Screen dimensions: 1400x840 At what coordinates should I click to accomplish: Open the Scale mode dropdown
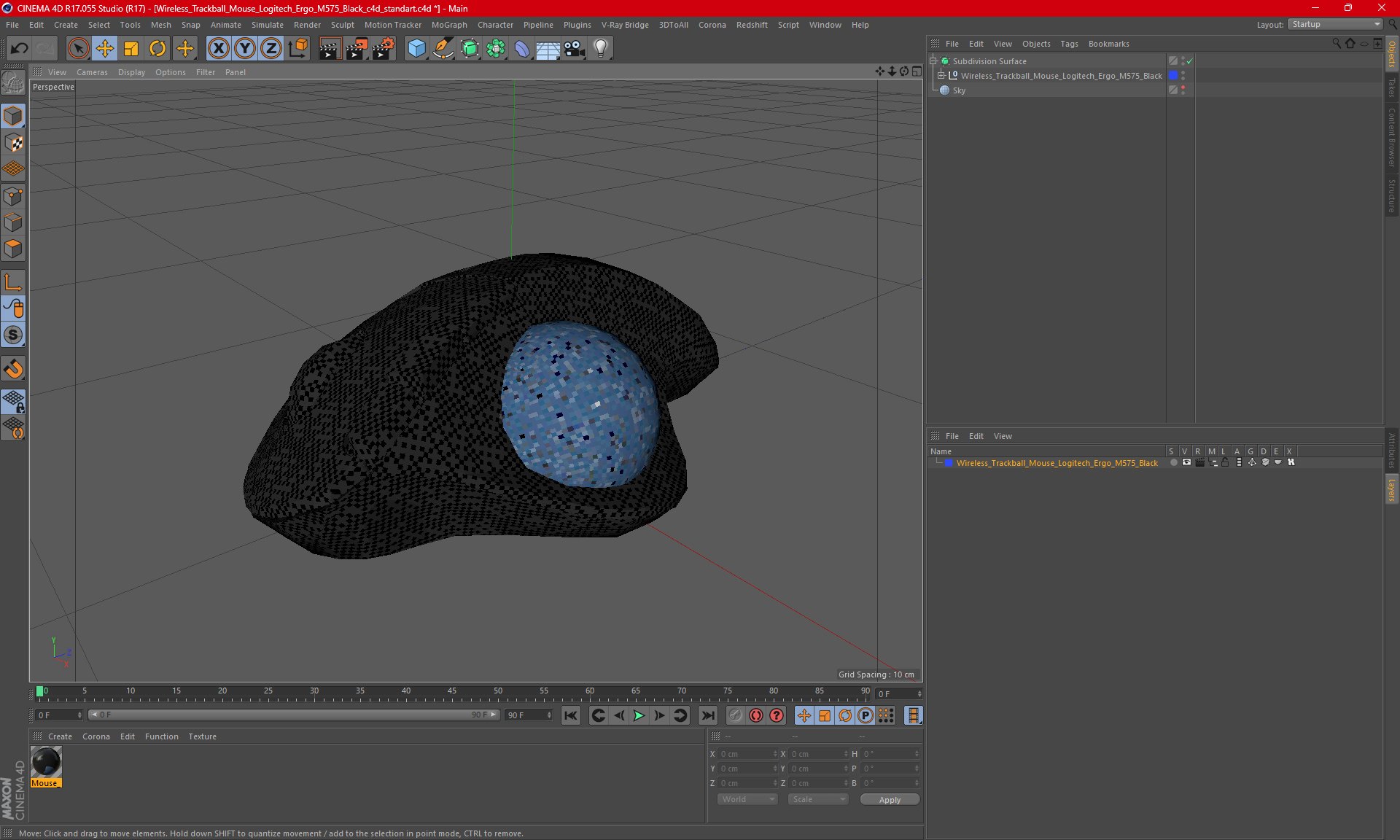point(818,799)
